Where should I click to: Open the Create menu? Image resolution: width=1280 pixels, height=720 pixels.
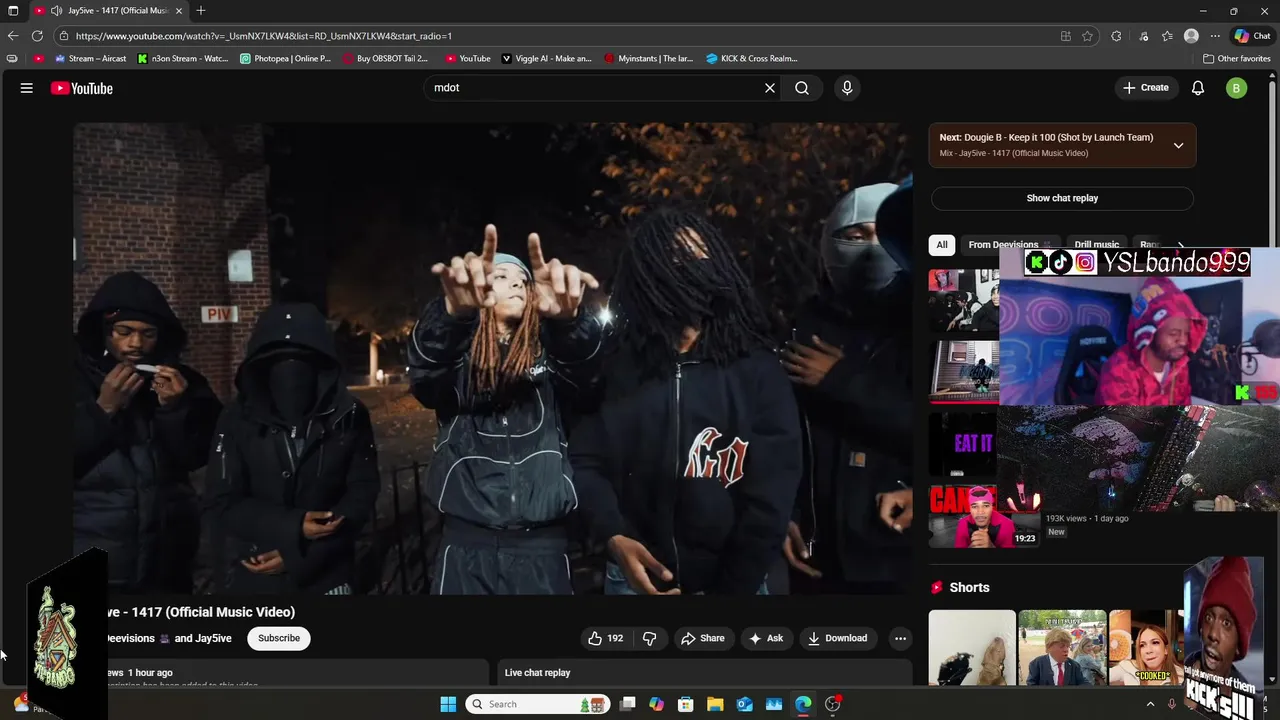click(1145, 88)
